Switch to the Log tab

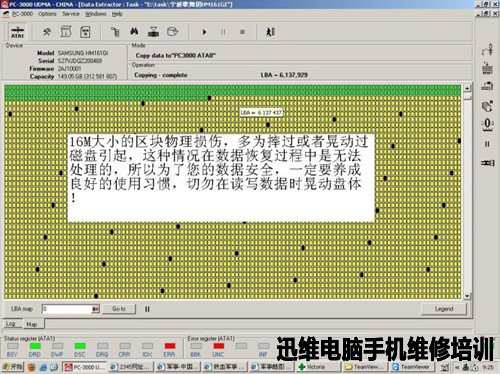tap(11, 324)
